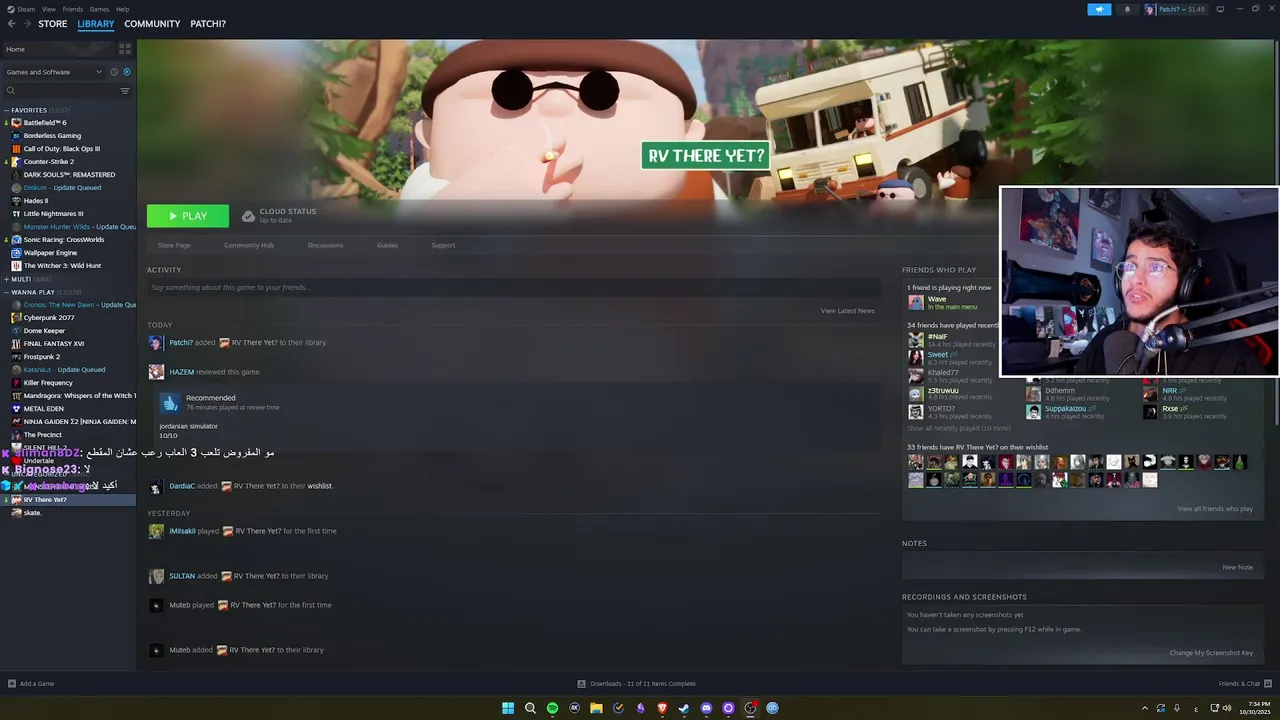Screen dimensions: 1280x720
Task: Open the Community Hub link
Action: click(x=249, y=245)
